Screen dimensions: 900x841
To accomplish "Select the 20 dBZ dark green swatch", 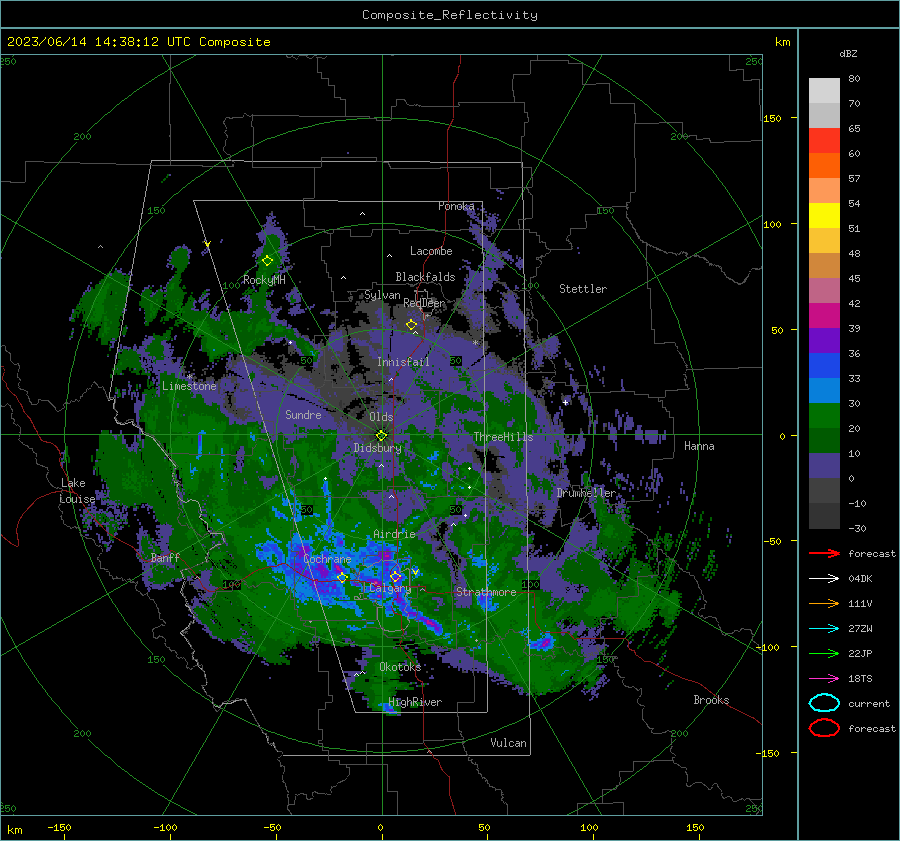I will pyautogui.click(x=824, y=440).
